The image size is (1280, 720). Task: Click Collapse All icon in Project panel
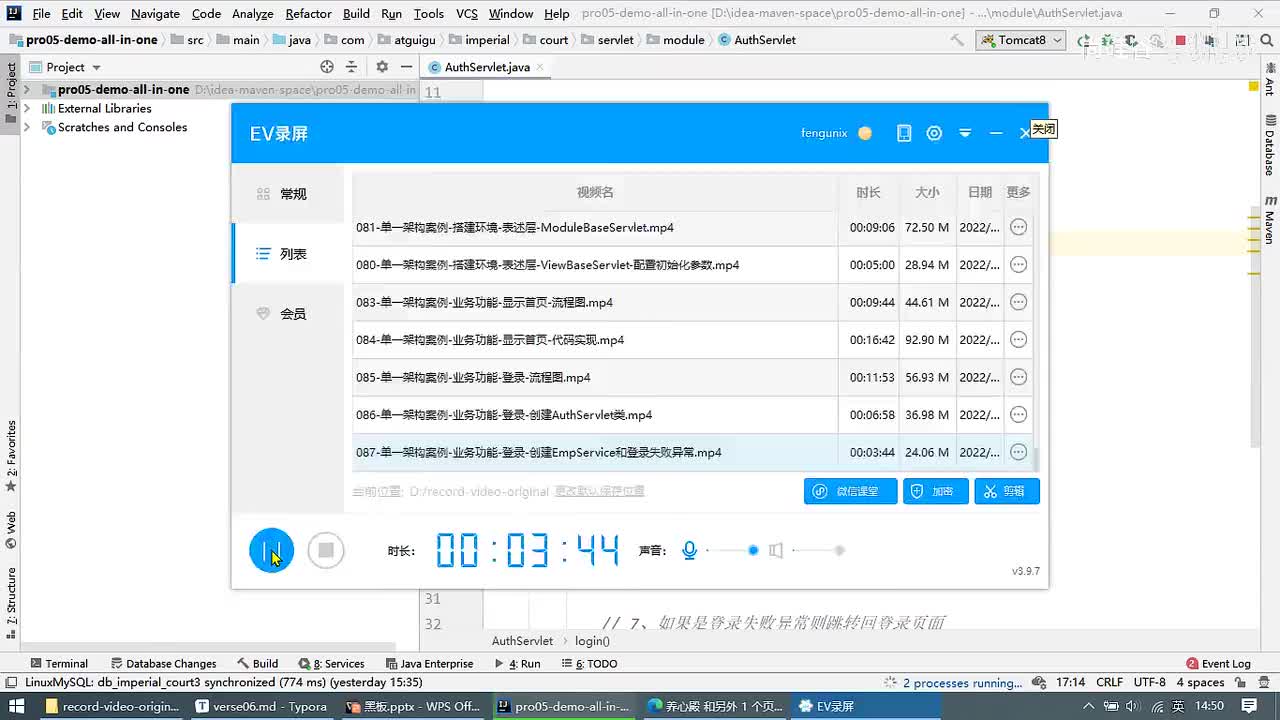point(351,67)
